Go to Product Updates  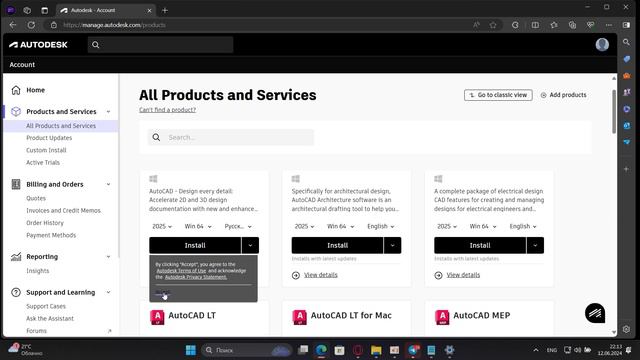49,138
